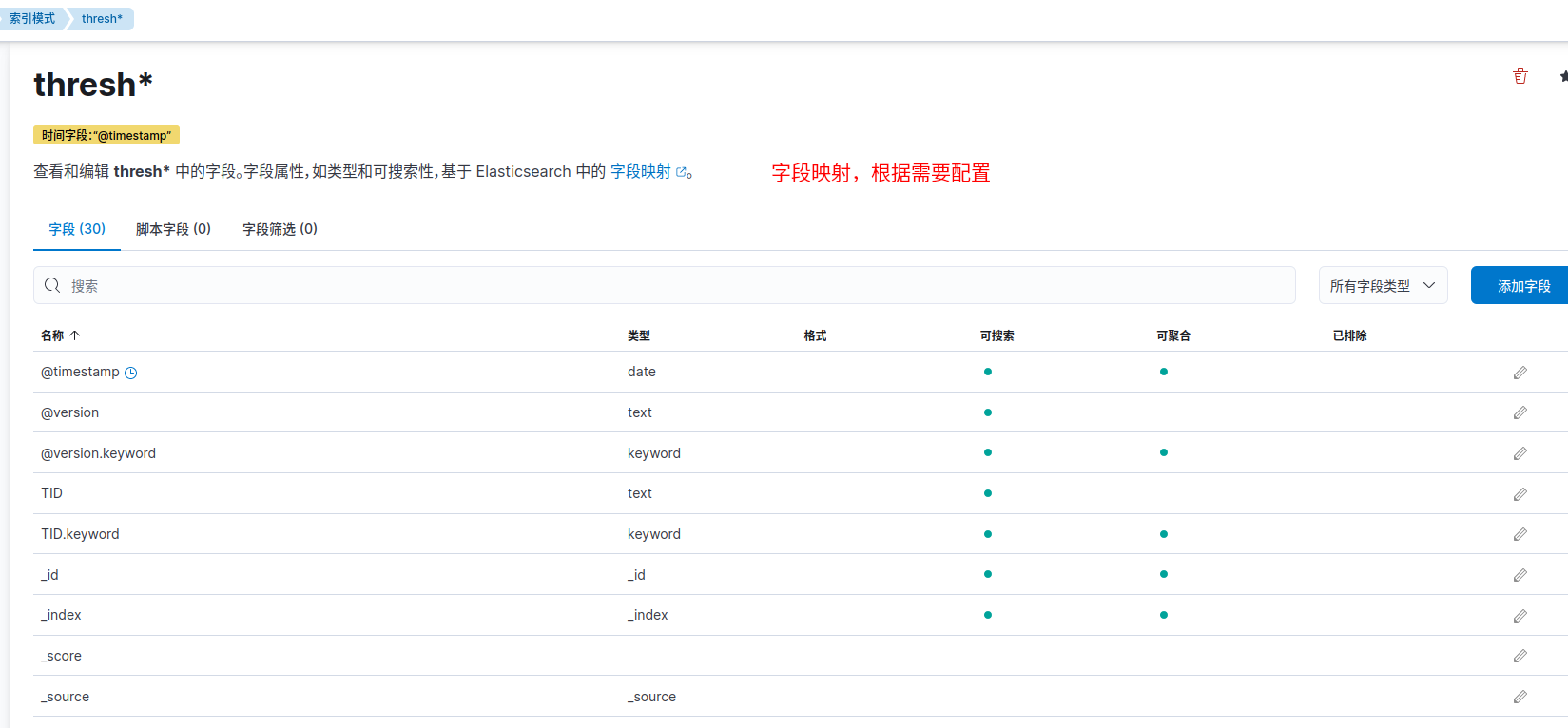The width and height of the screenshot is (1568, 728).
Task: Edit the @version.keyword field pencil icon
Action: (1520, 453)
